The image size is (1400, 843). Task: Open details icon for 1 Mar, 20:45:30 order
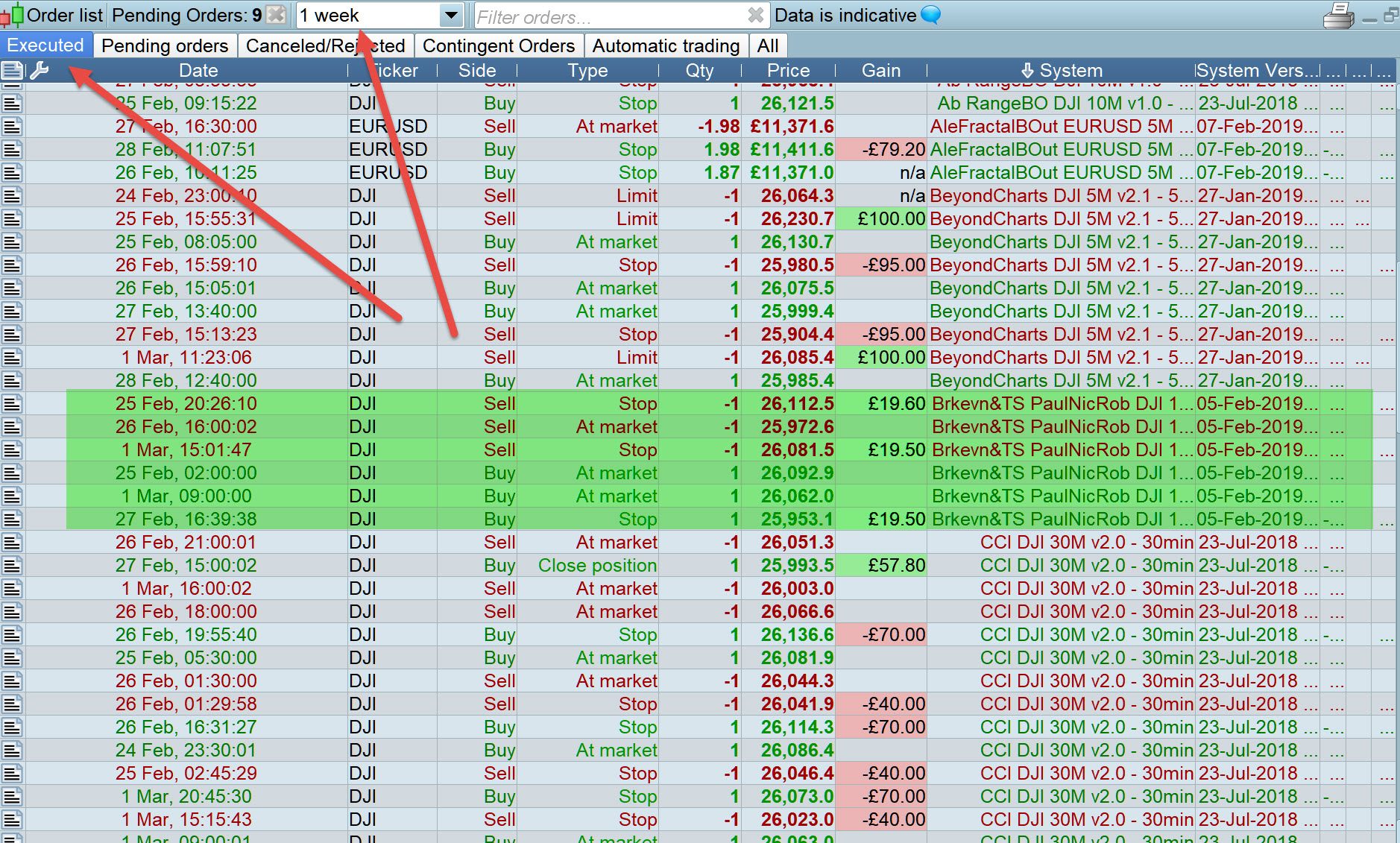point(12,796)
